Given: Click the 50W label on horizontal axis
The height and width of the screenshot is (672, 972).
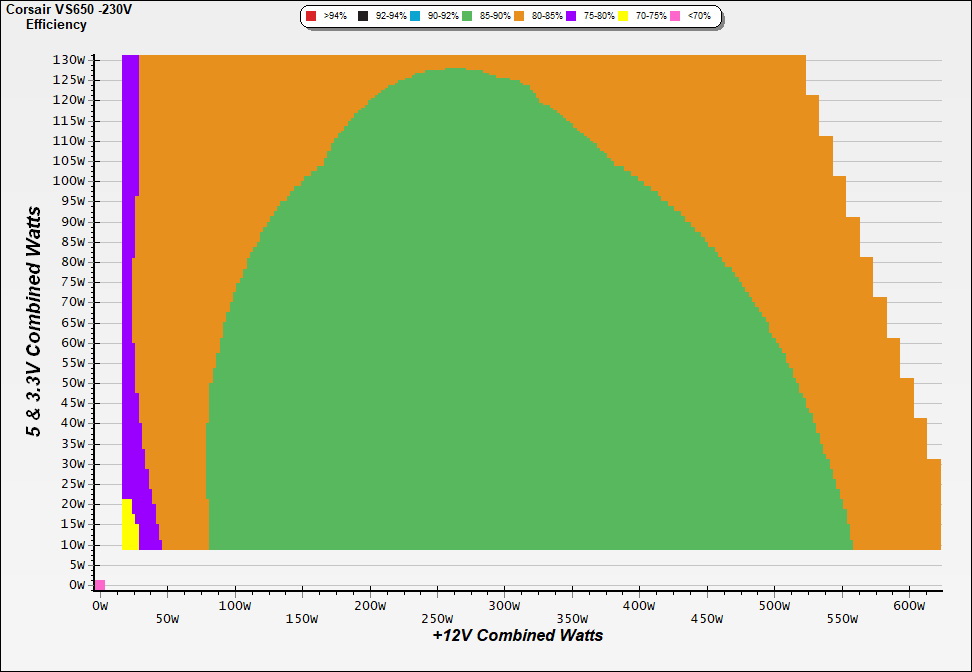Looking at the screenshot, I should pos(167,619).
